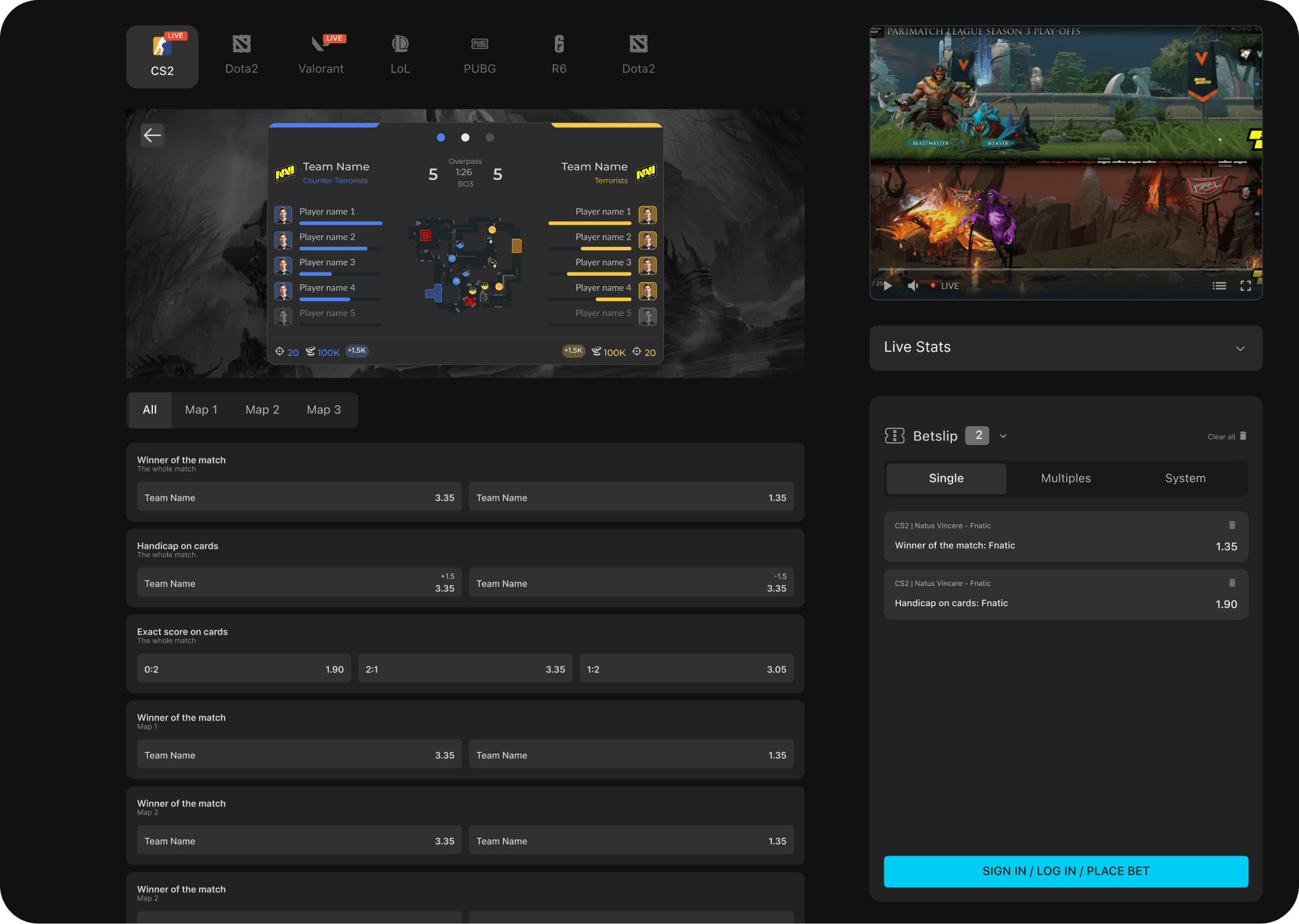Click Counter-Terrorists Player name 5 avatar

(x=283, y=317)
